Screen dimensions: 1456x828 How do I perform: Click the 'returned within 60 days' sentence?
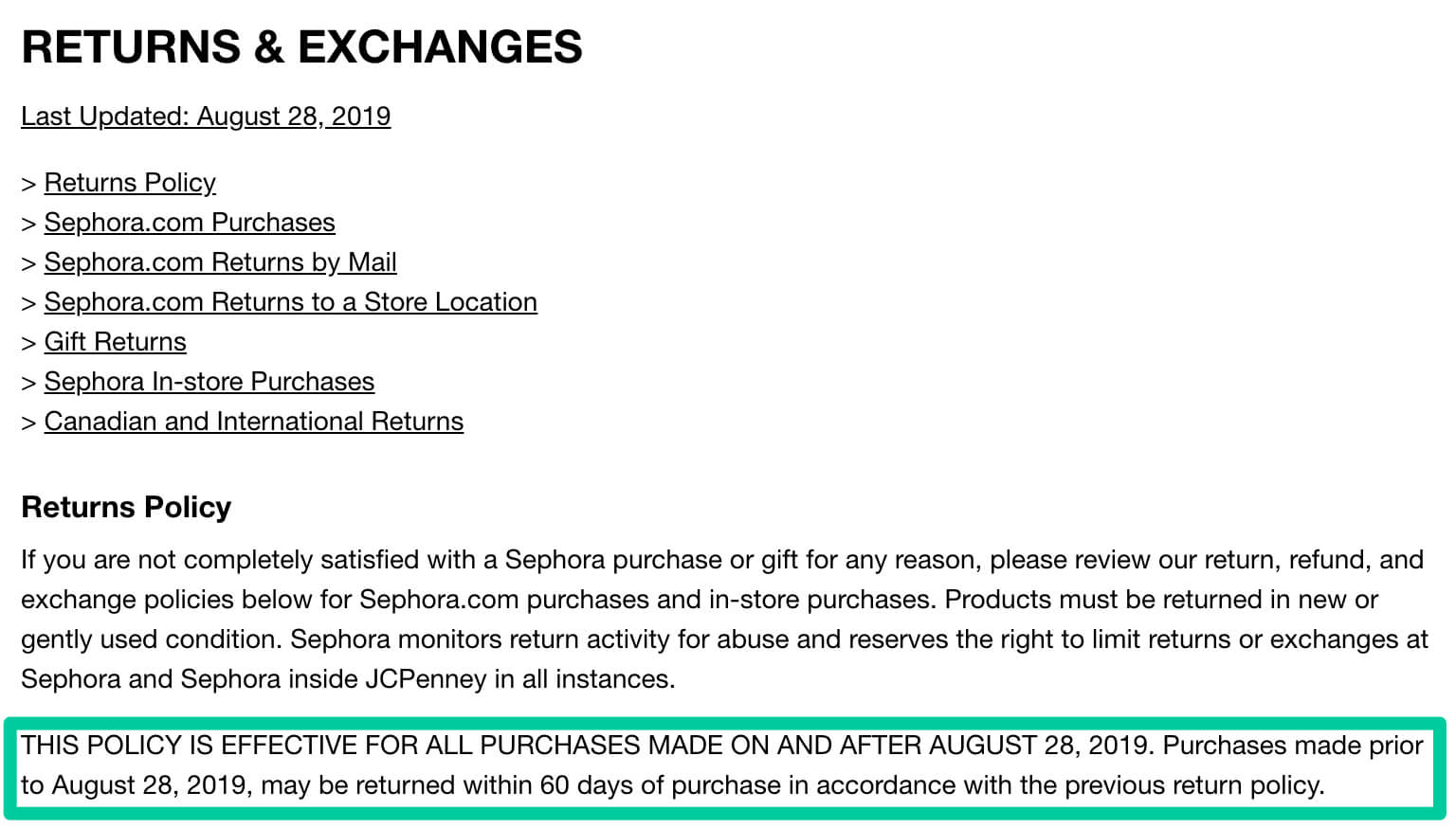[722, 765]
